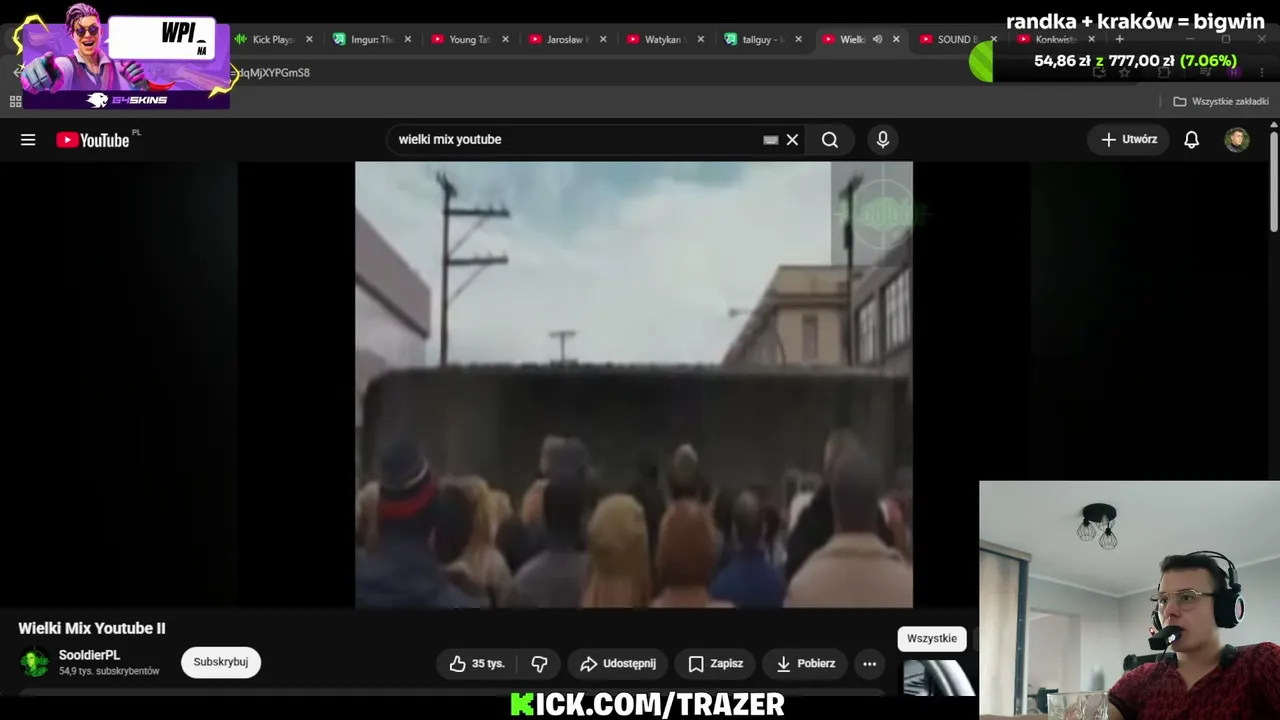1280x720 pixels.
Task: Click the page's vertical scrollbar
Action: pyautogui.click(x=1273, y=180)
